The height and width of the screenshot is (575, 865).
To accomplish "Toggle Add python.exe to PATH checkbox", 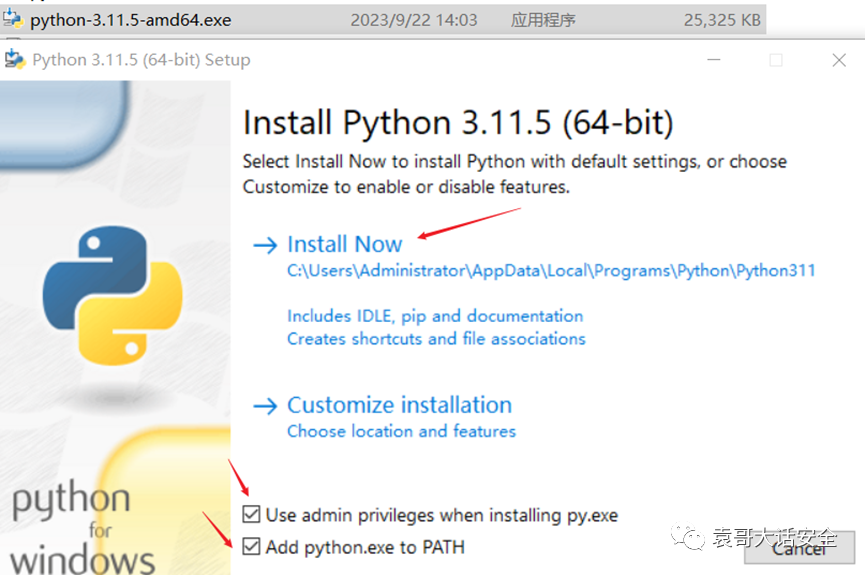I will (x=251, y=546).
